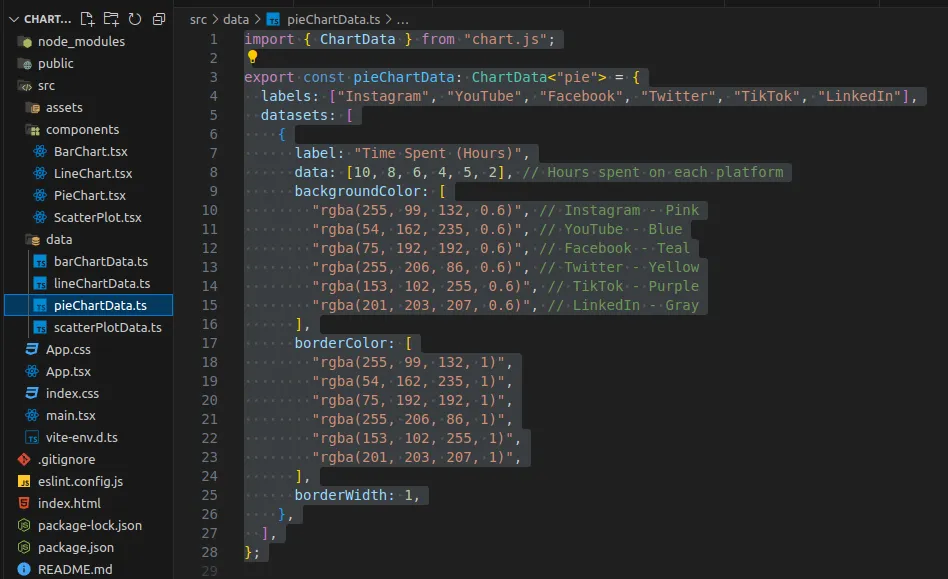The image size is (948, 579).
Task: Click the info icon beside README.md
Action: pos(24,569)
